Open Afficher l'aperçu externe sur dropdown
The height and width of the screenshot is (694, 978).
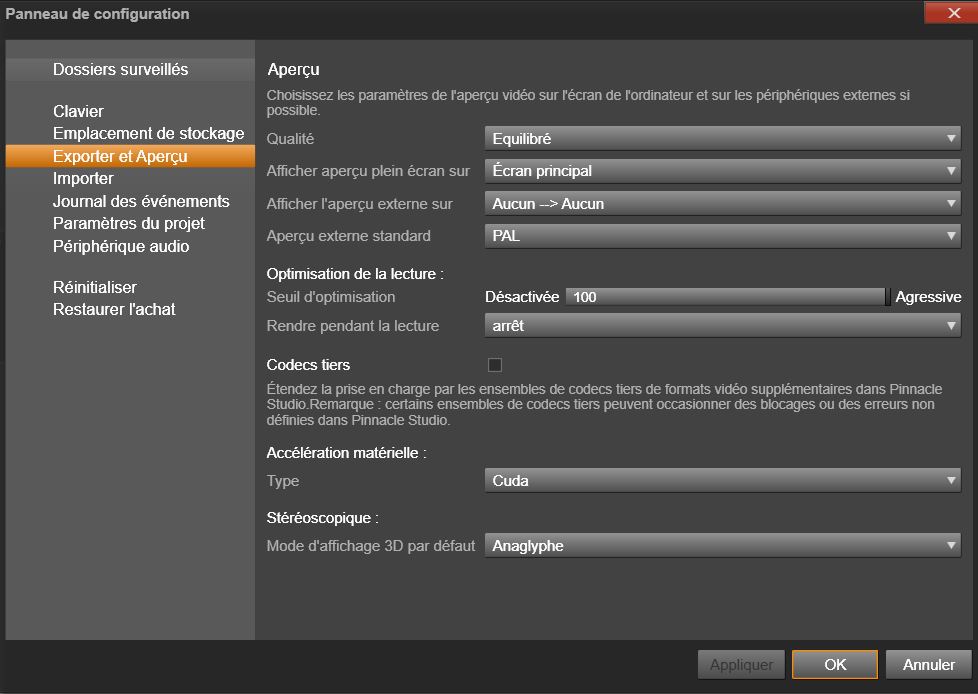[x=722, y=203]
